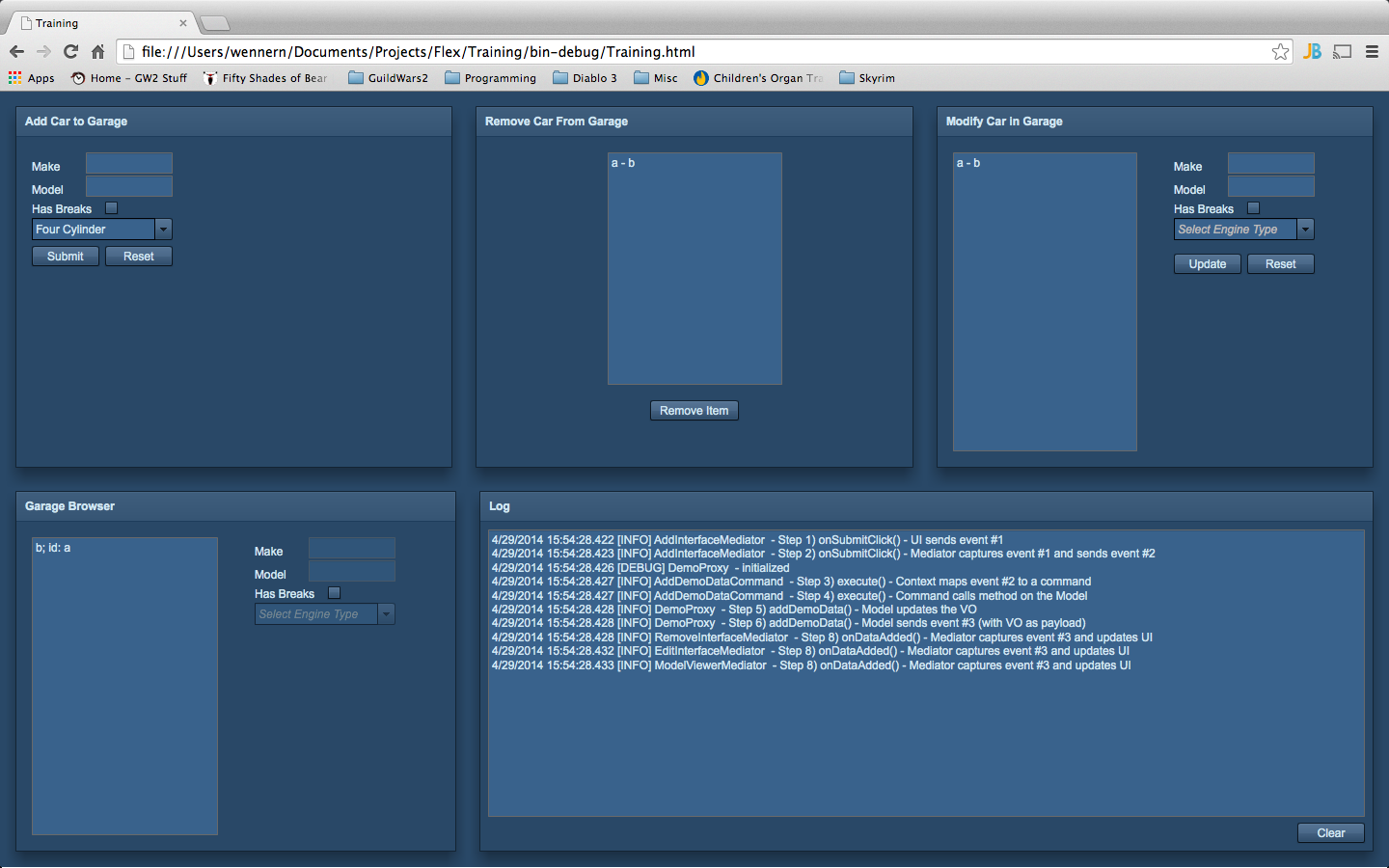The height and width of the screenshot is (868, 1389).
Task: Click the Remove Item button
Action: click(694, 411)
